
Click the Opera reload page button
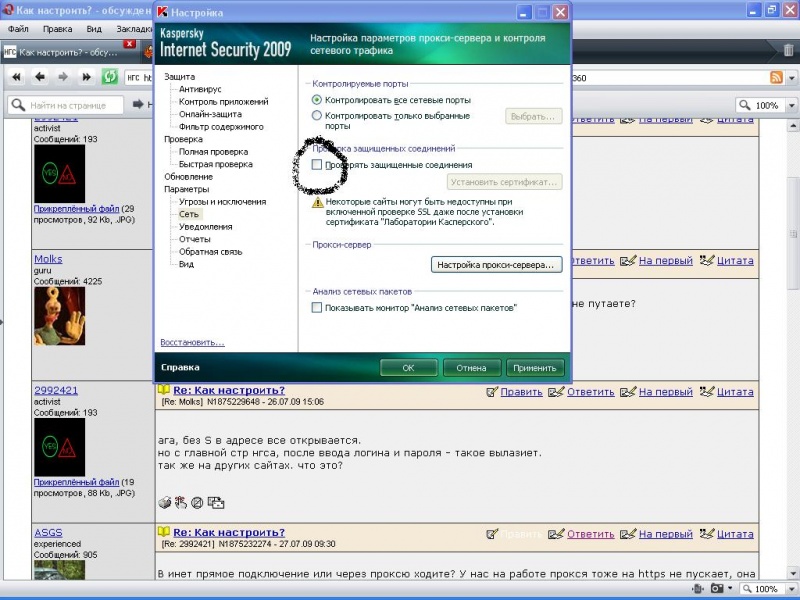tap(110, 77)
